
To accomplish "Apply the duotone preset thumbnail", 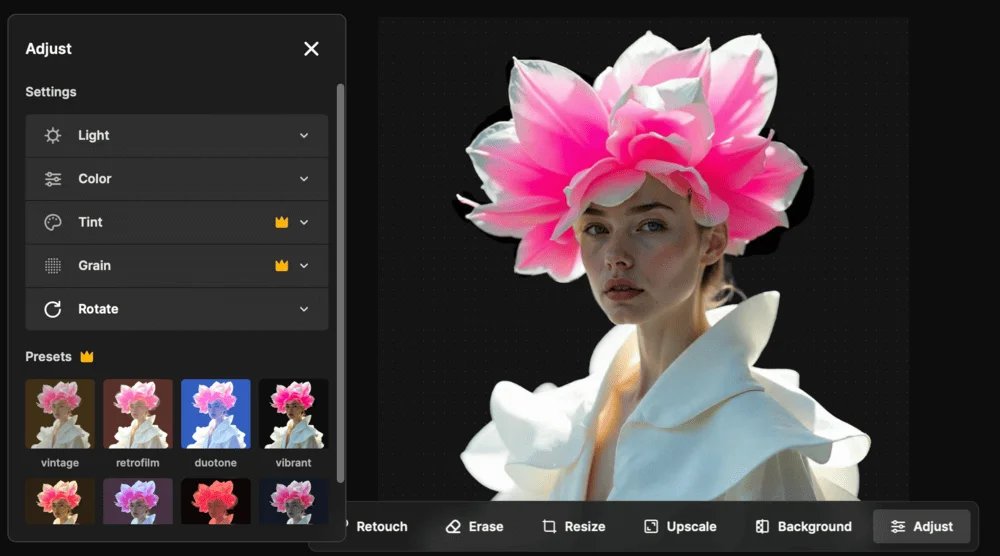I will tap(216, 414).
